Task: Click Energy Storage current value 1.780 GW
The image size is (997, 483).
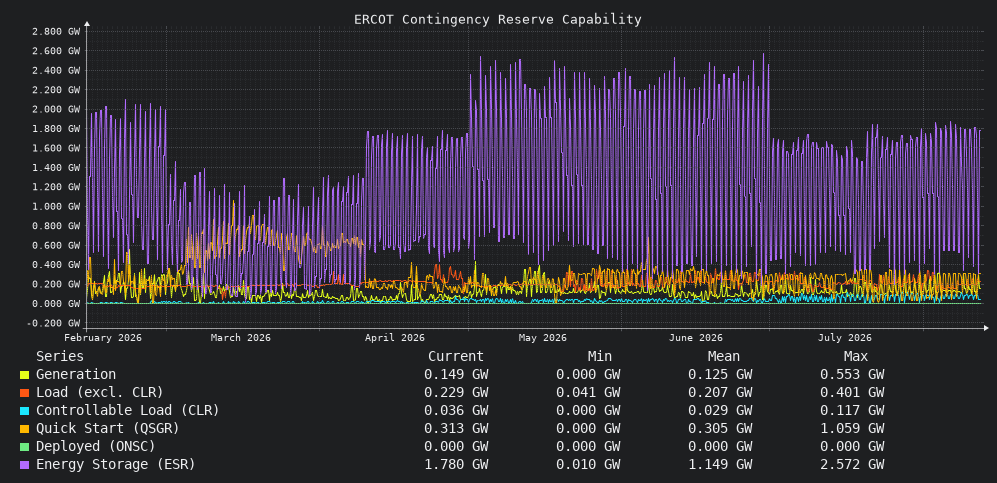Action: click(456, 464)
